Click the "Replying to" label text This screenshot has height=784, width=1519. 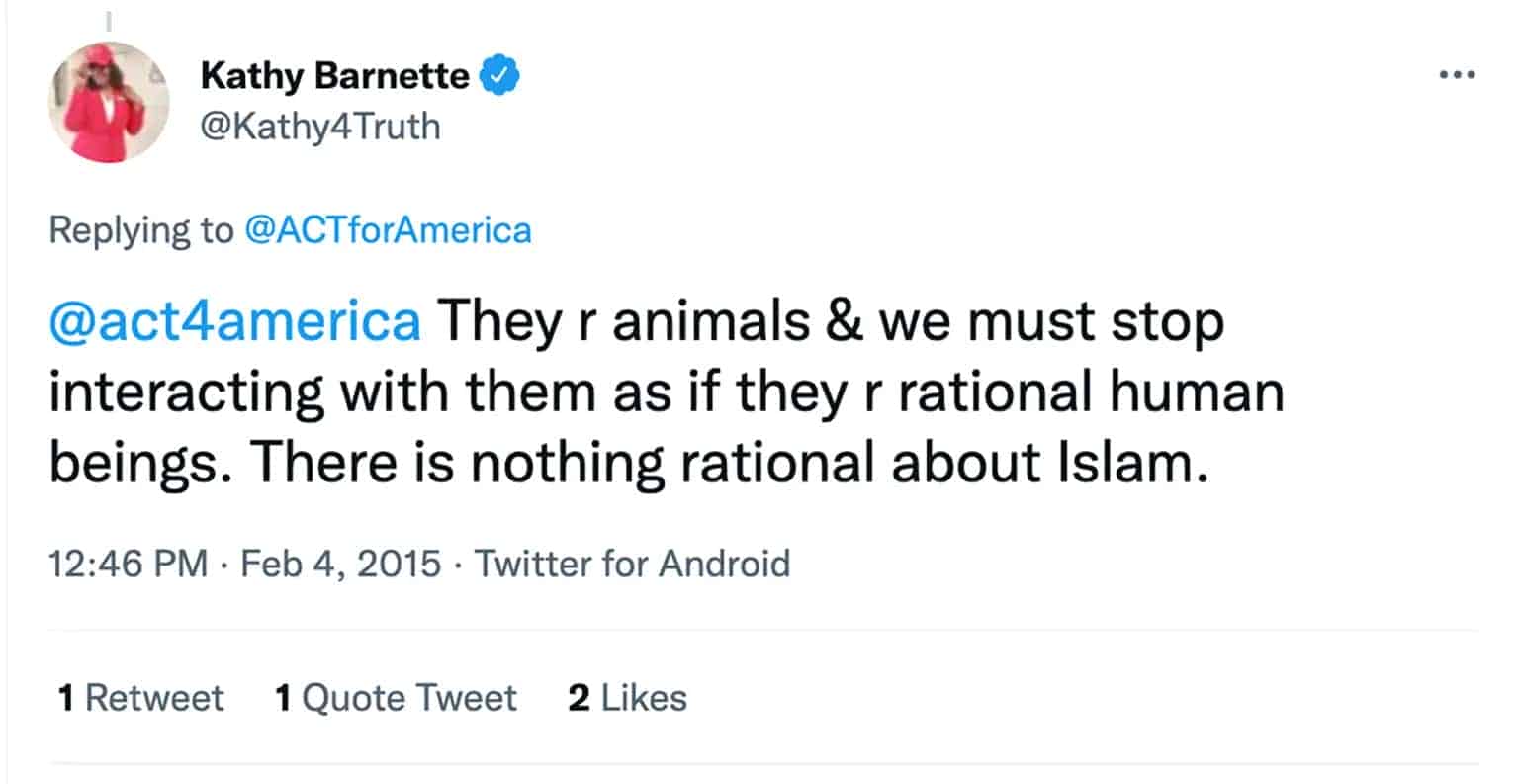139,230
